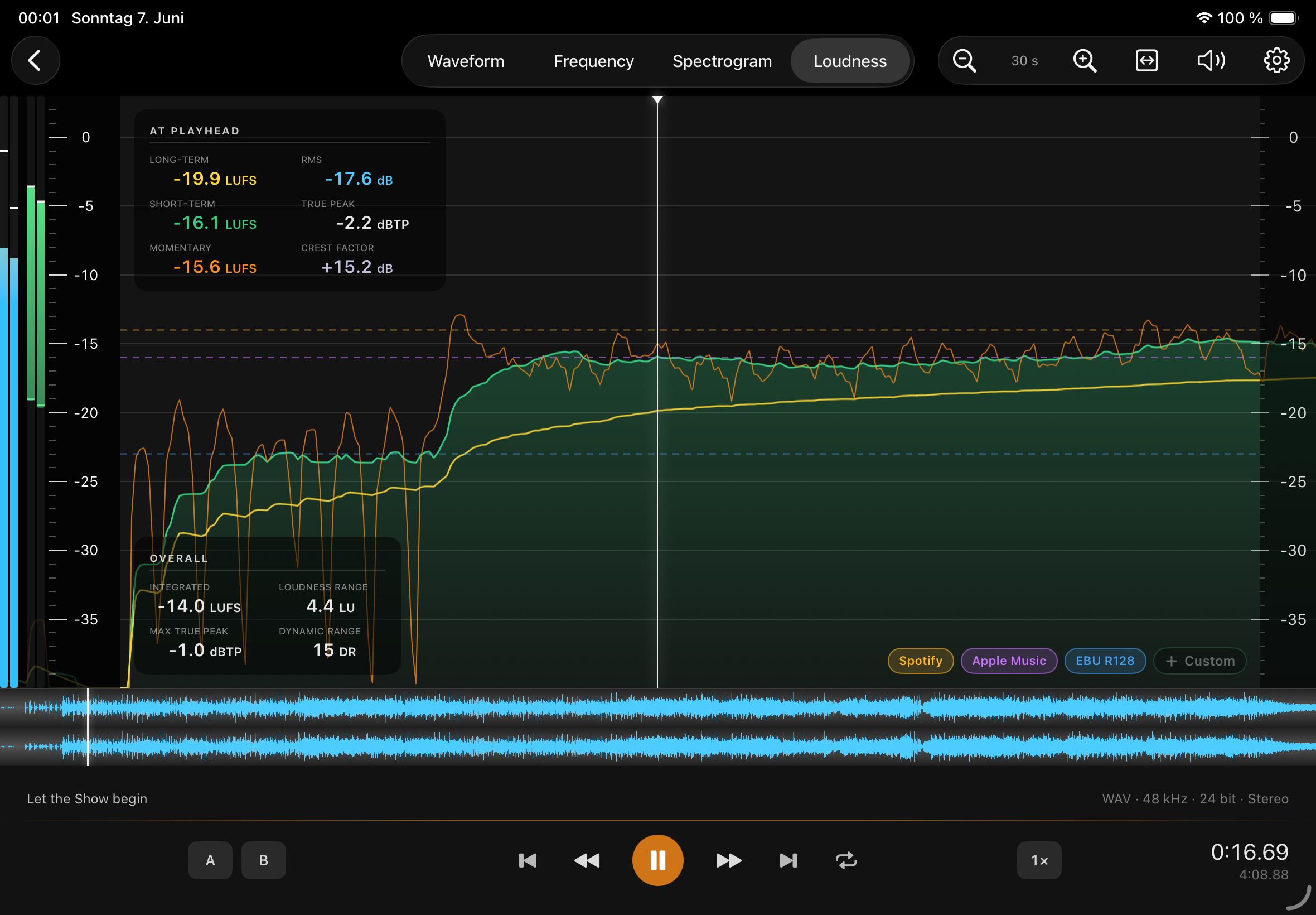Click the True Peak value -2.2 dBTP
Viewport: 1316px width, 915px height.
pyautogui.click(x=372, y=223)
